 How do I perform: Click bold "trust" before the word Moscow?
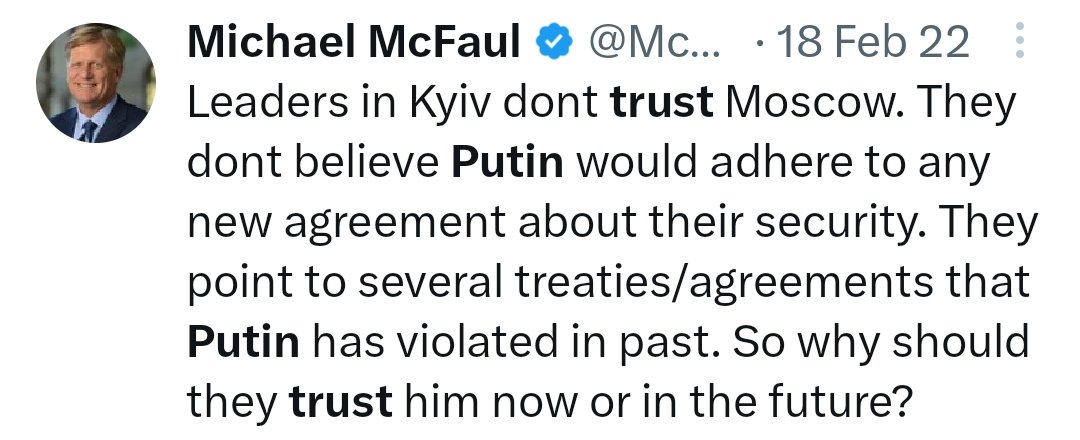(x=662, y=104)
